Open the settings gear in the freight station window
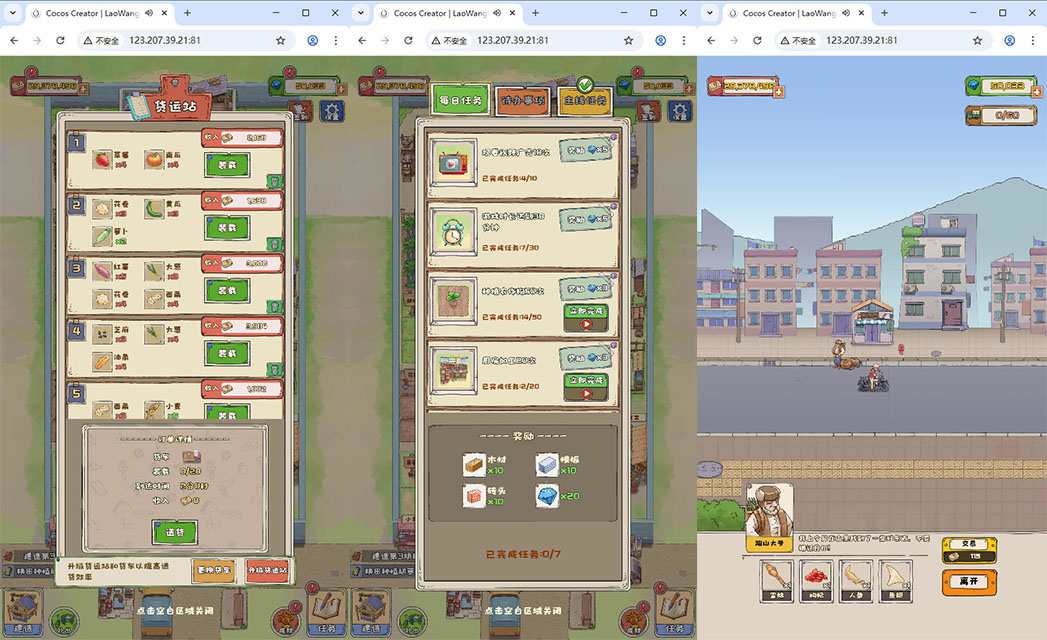1047x640 pixels. point(331,111)
